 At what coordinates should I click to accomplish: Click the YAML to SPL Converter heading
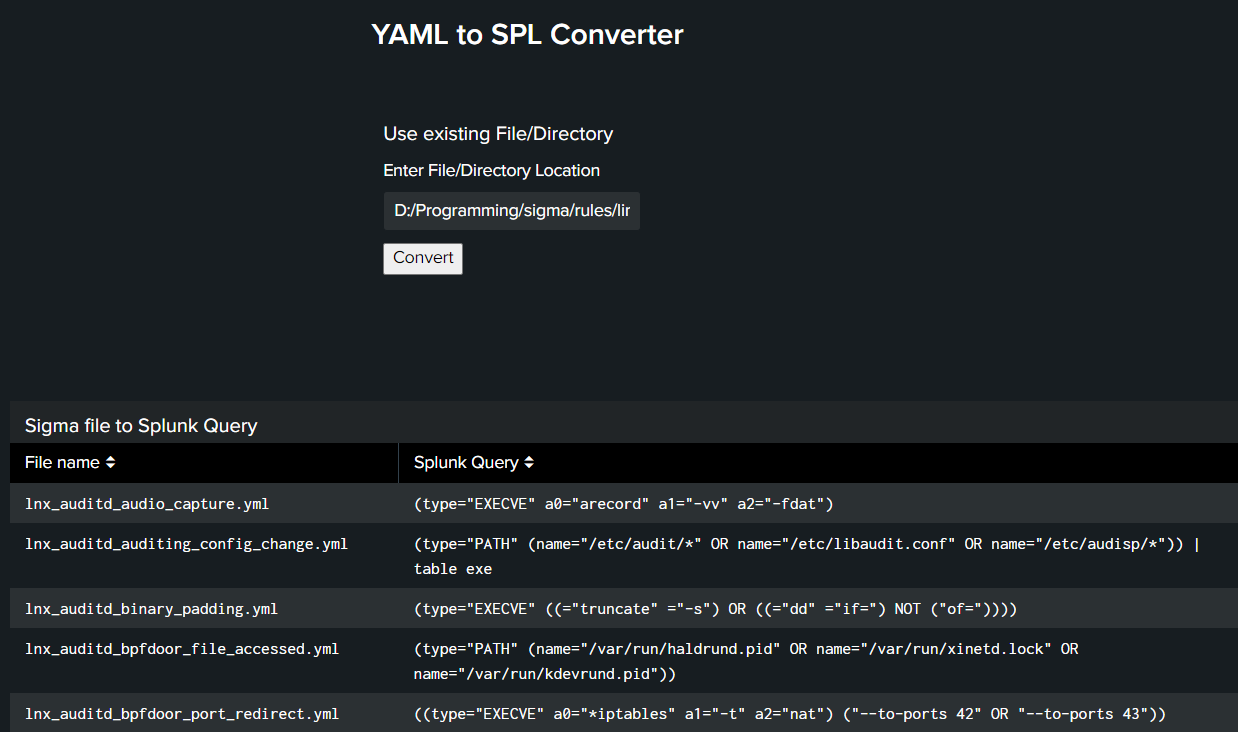click(x=527, y=34)
